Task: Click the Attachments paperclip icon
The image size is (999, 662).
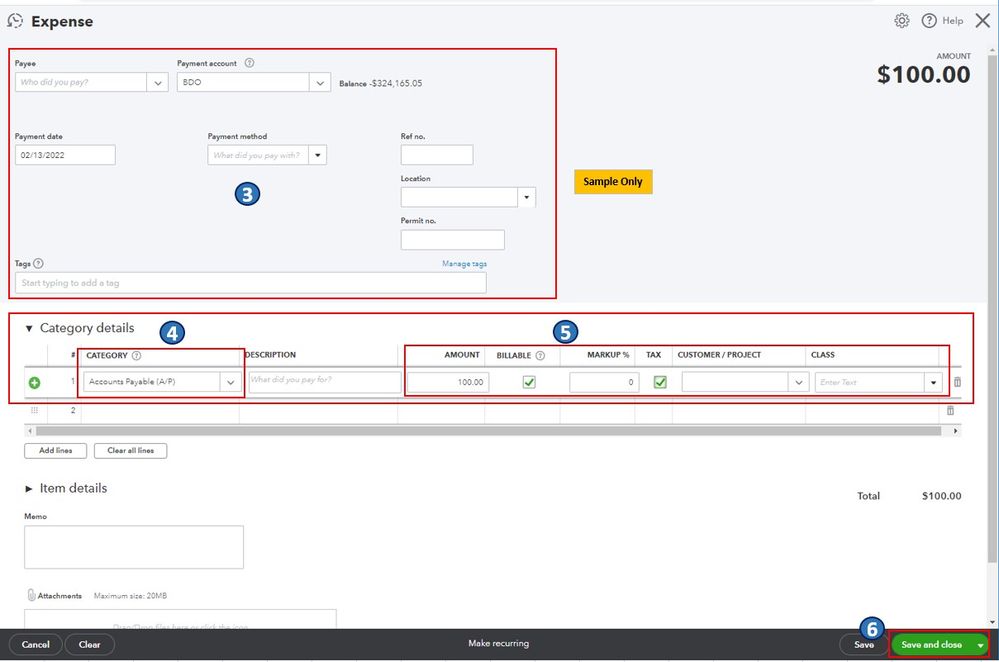Action: point(31,595)
